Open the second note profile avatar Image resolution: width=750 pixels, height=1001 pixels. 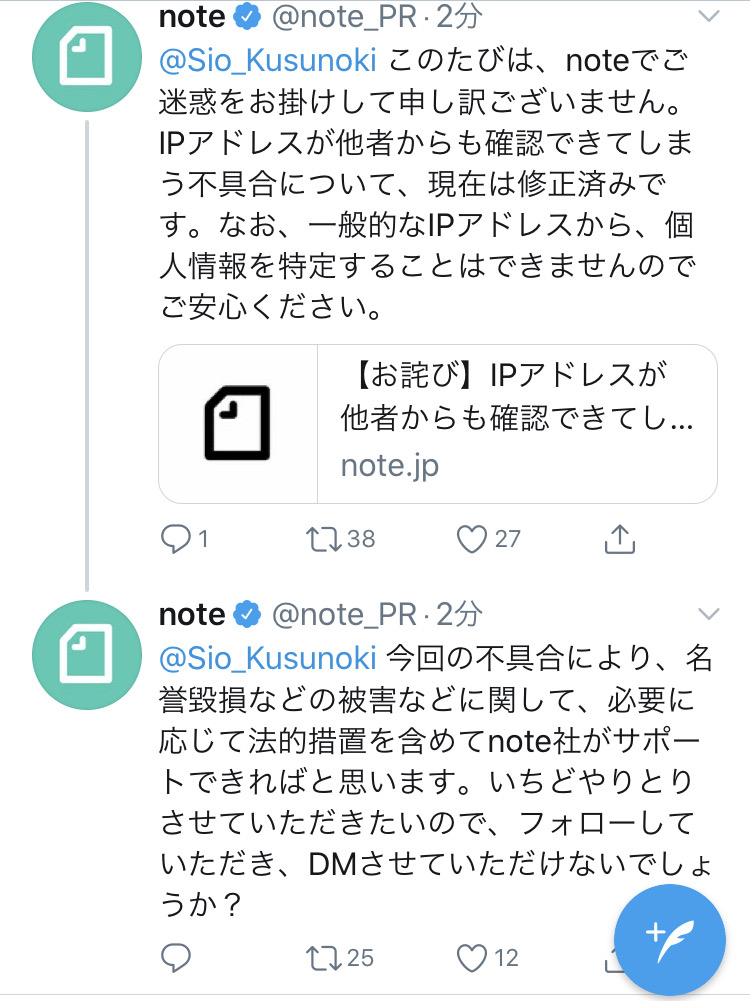coord(87,654)
